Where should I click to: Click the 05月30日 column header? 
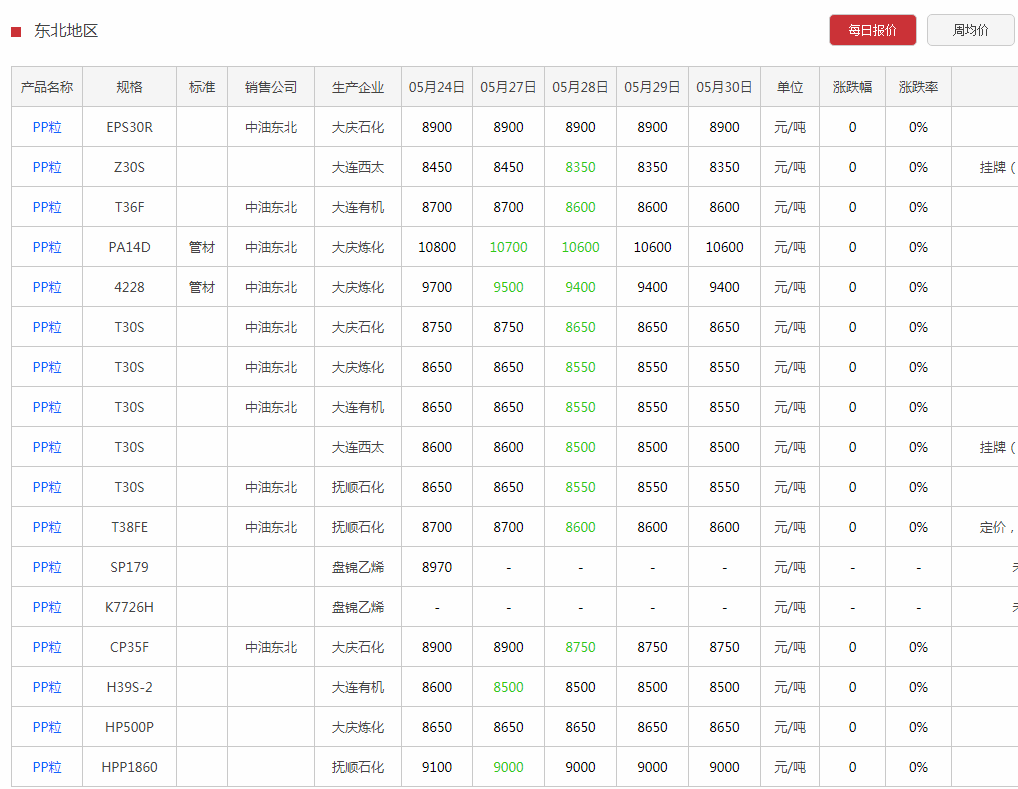pos(725,87)
